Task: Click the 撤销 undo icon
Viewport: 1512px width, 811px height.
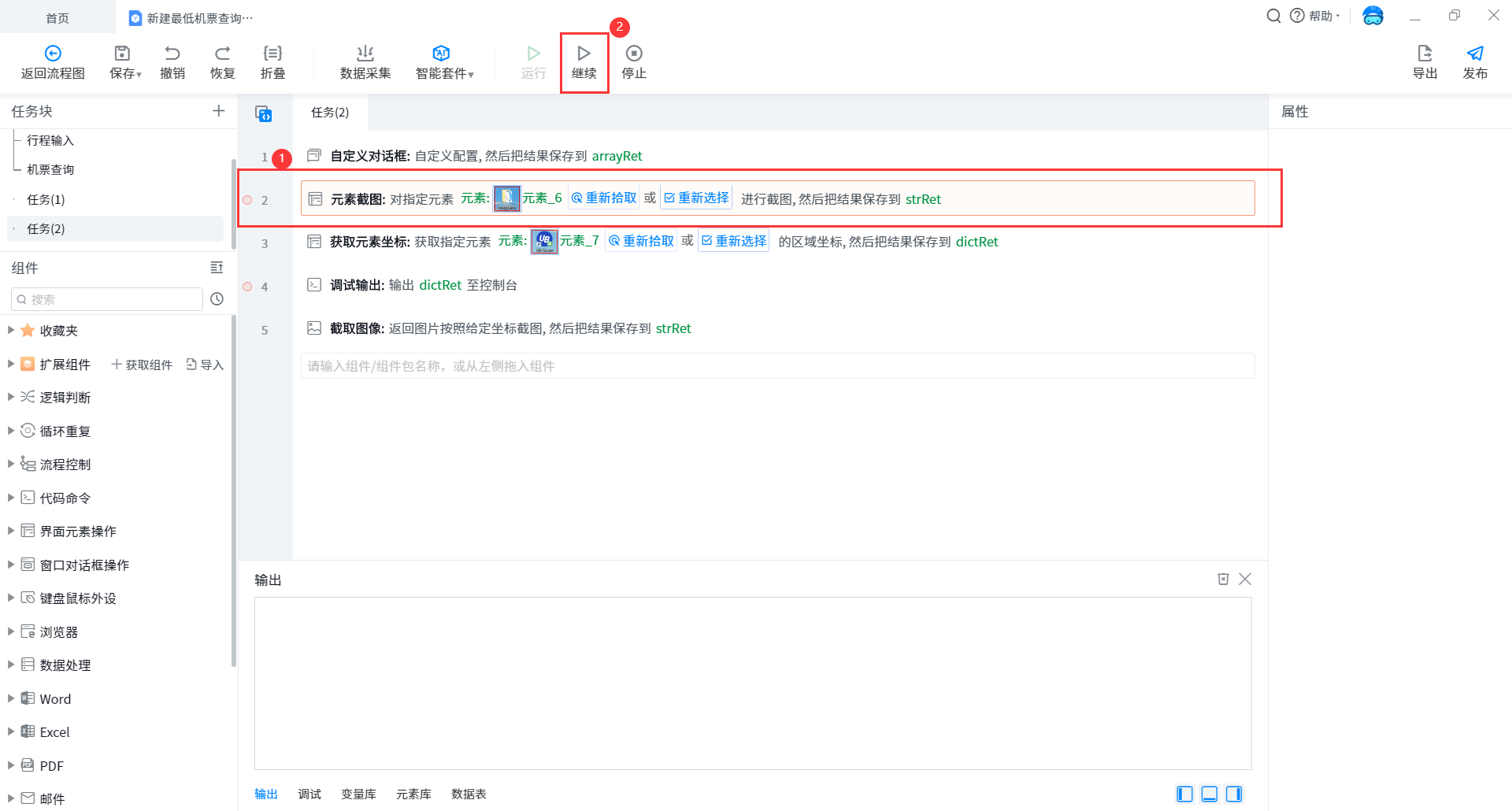Action: point(172,54)
